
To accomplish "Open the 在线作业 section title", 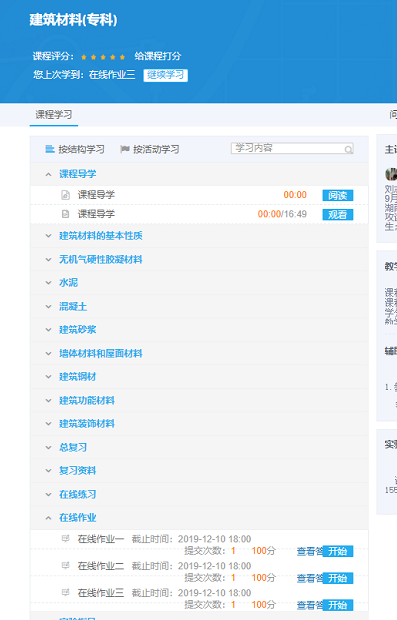I will click(x=78, y=518).
